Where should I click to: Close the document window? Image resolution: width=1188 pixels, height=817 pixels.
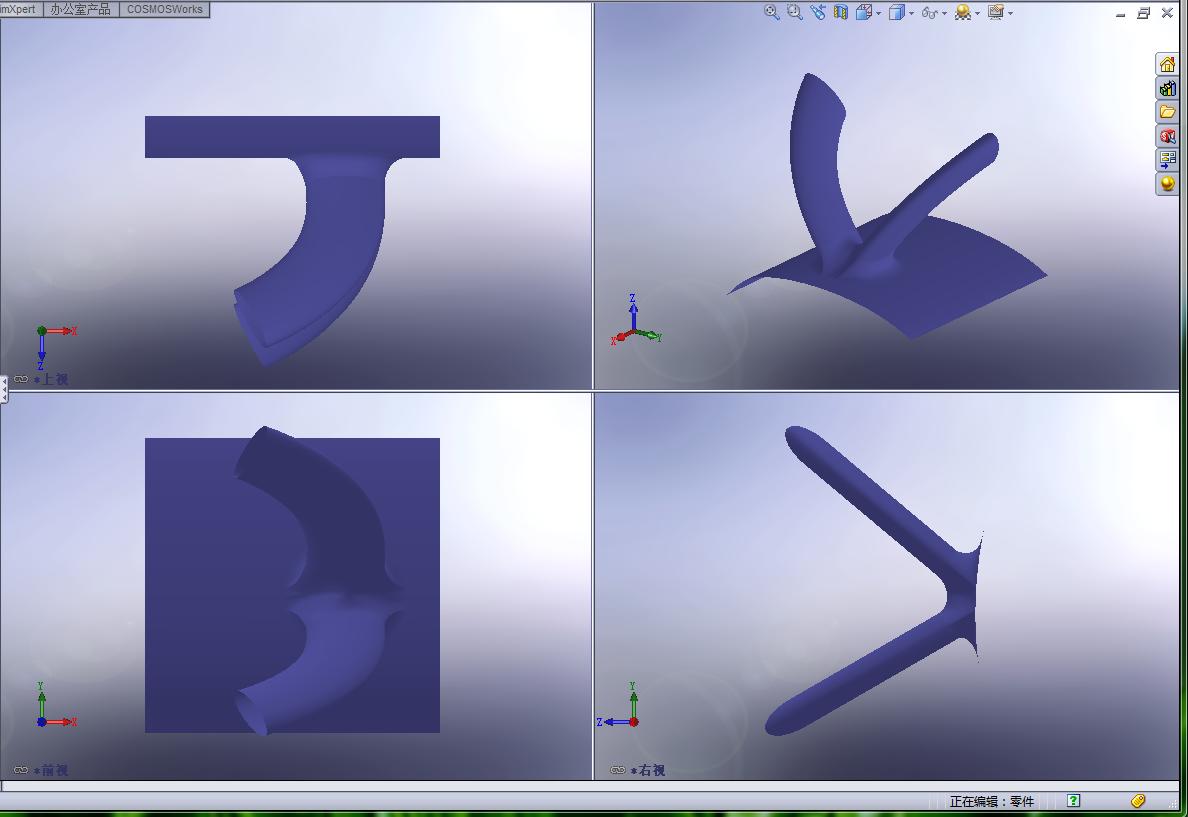click(x=1167, y=13)
